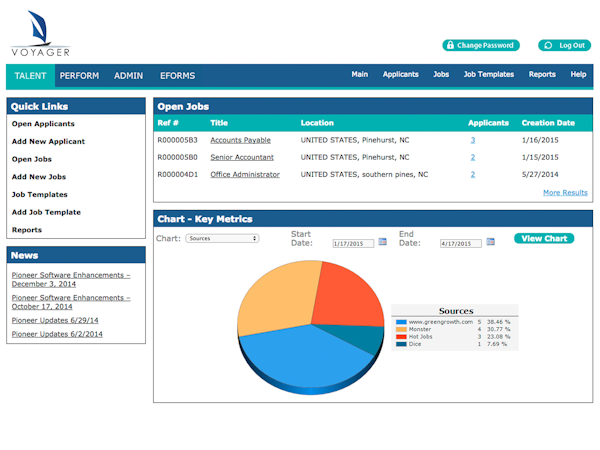600x450 pixels.
Task: Click the Monster orange legend swatch
Action: 401,328
